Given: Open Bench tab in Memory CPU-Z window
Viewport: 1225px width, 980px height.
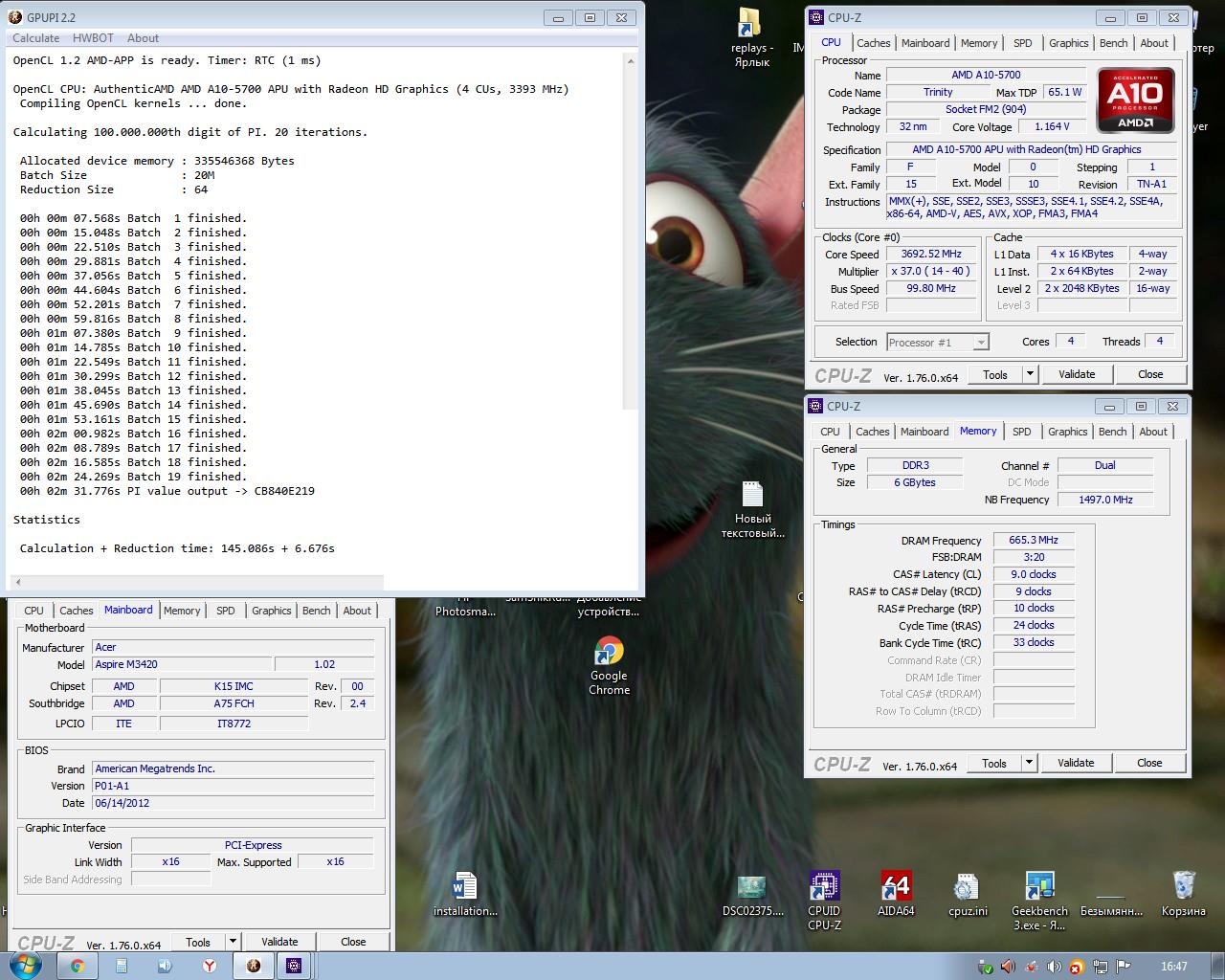Looking at the screenshot, I should point(1112,432).
